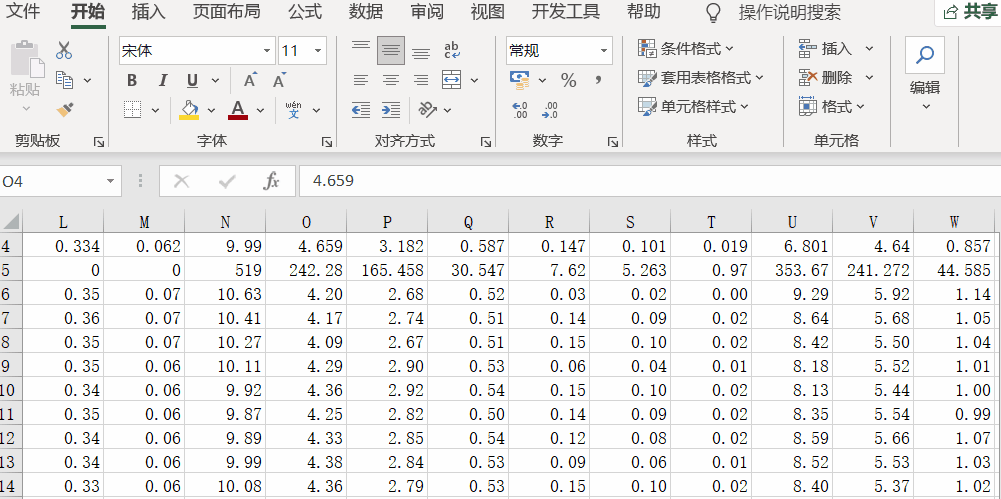Select column header O
The image size is (1001, 499).
[x=306, y=221]
